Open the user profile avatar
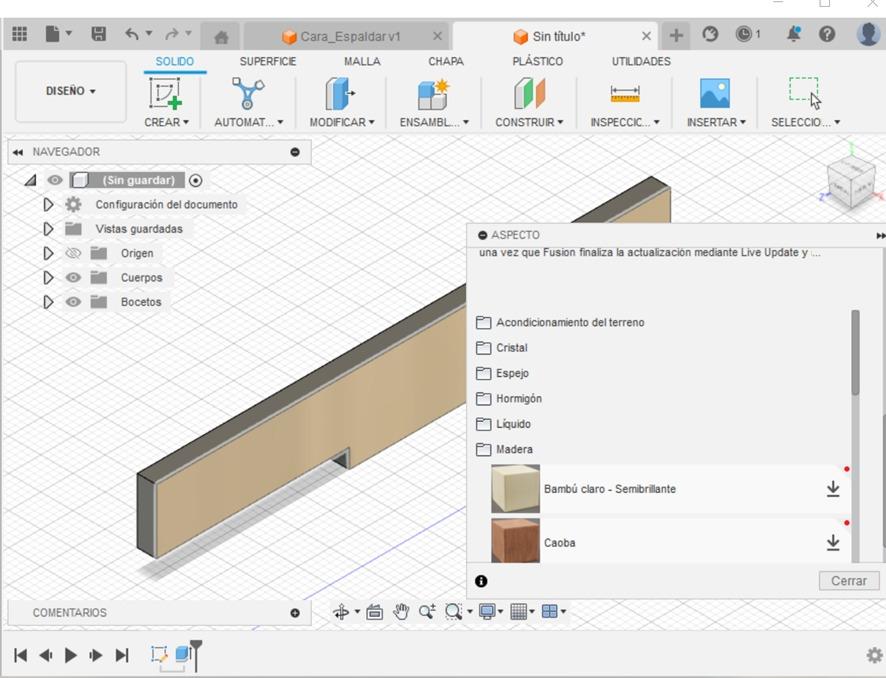The width and height of the screenshot is (886, 678). (x=868, y=34)
